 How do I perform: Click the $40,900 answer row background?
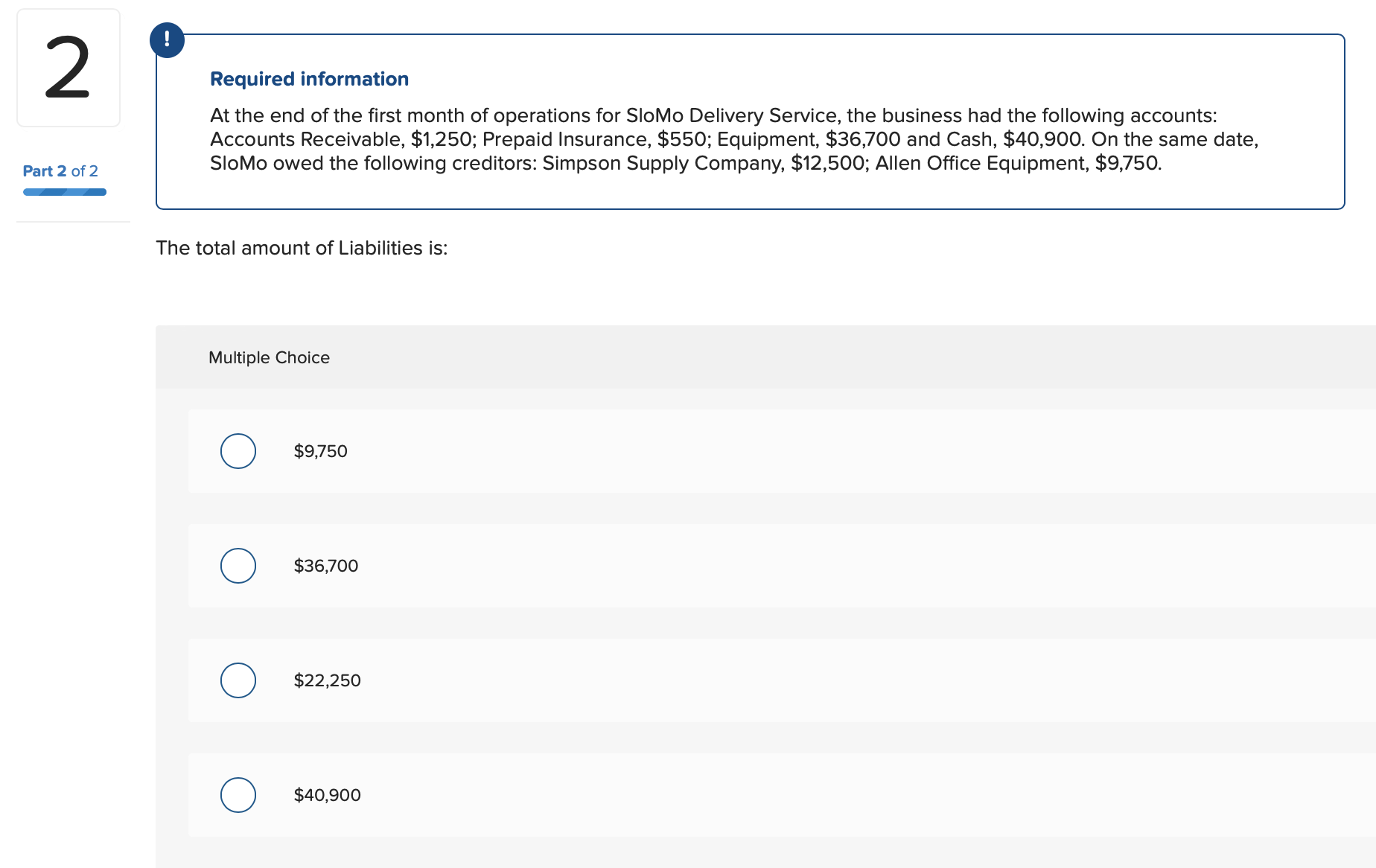782,795
